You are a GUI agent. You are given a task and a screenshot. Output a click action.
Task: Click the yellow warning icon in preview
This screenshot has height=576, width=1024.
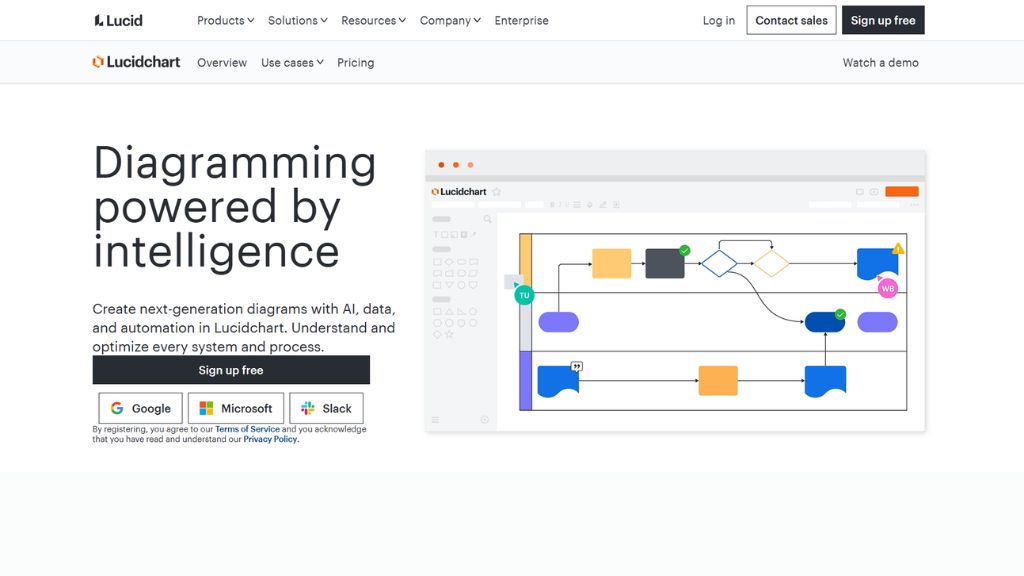click(x=899, y=248)
